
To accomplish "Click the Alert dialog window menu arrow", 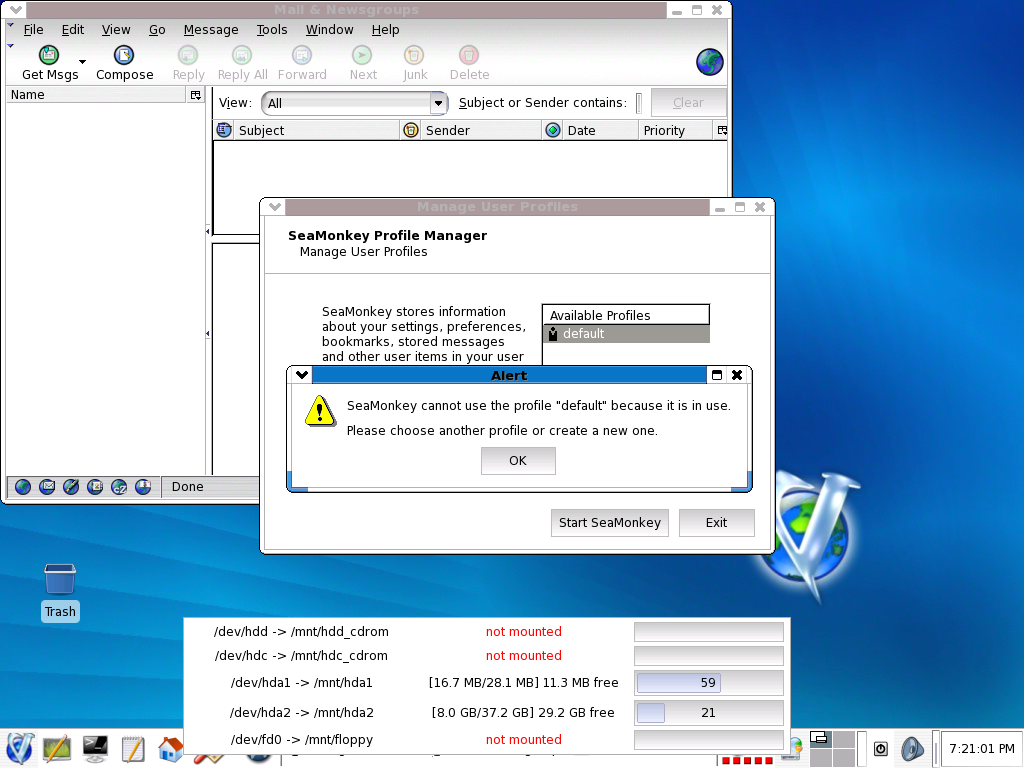I will click(302, 375).
